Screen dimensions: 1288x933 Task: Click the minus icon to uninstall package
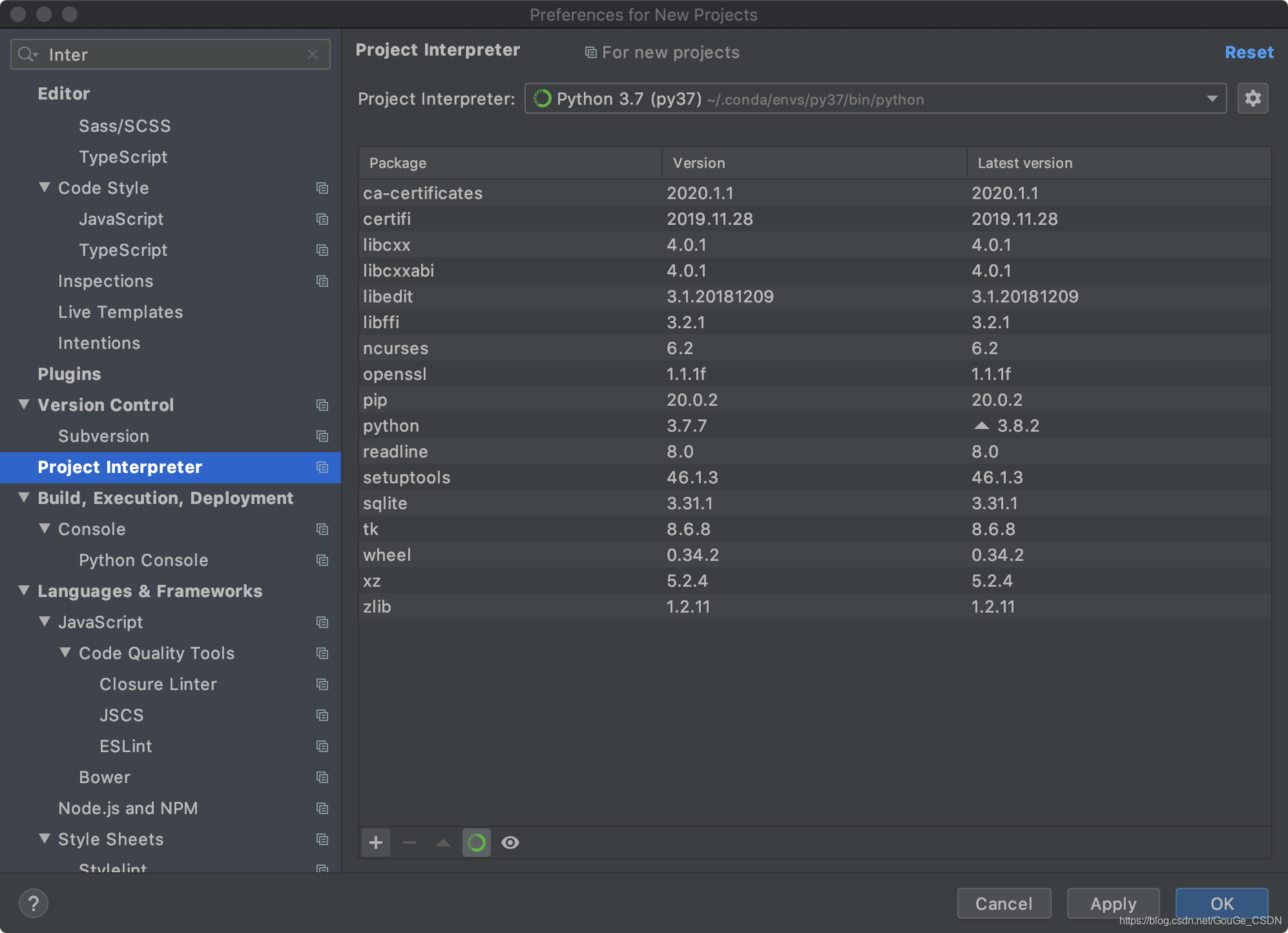(x=410, y=843)
